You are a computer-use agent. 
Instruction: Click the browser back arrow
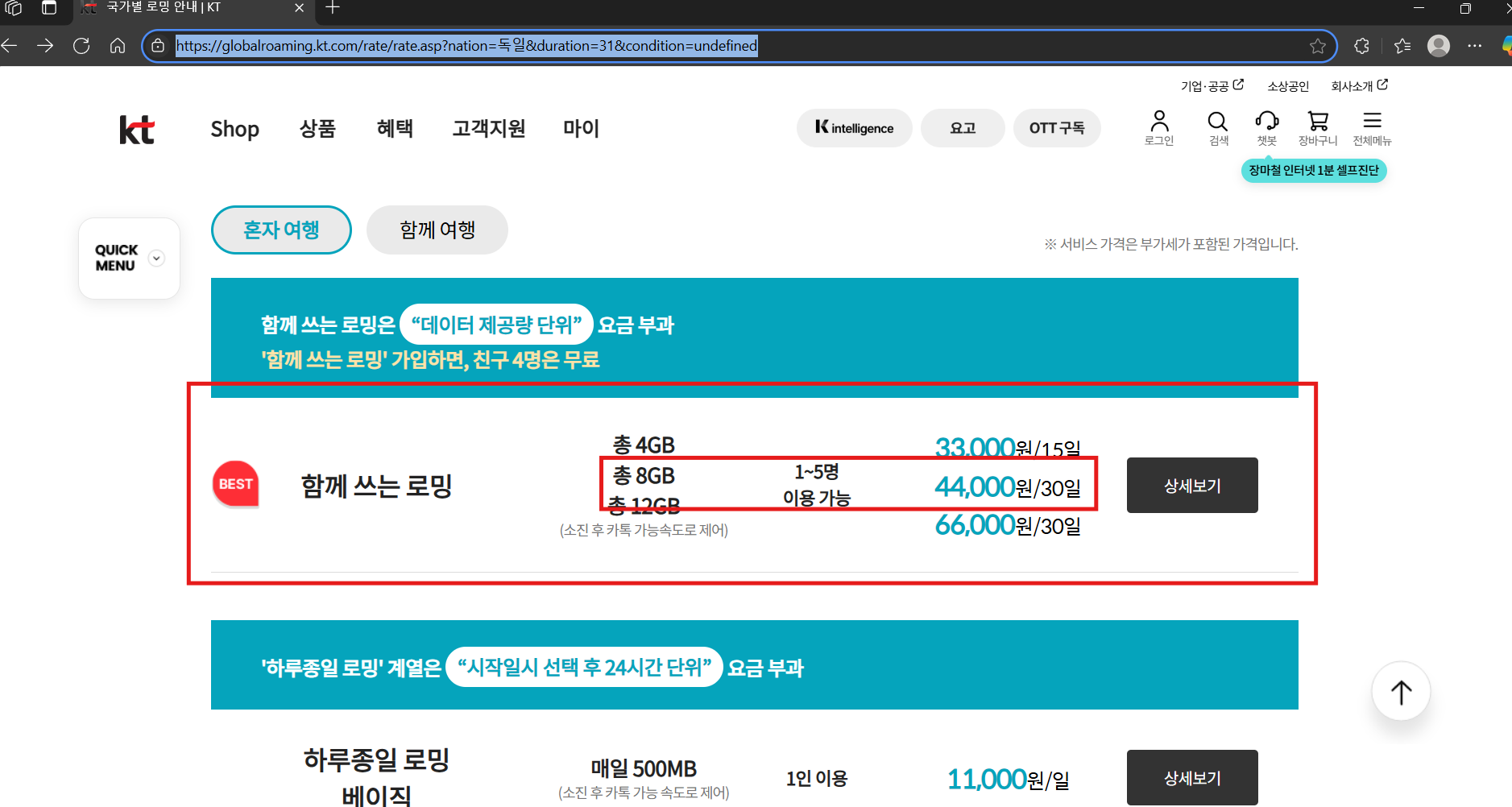pos(10,46)
